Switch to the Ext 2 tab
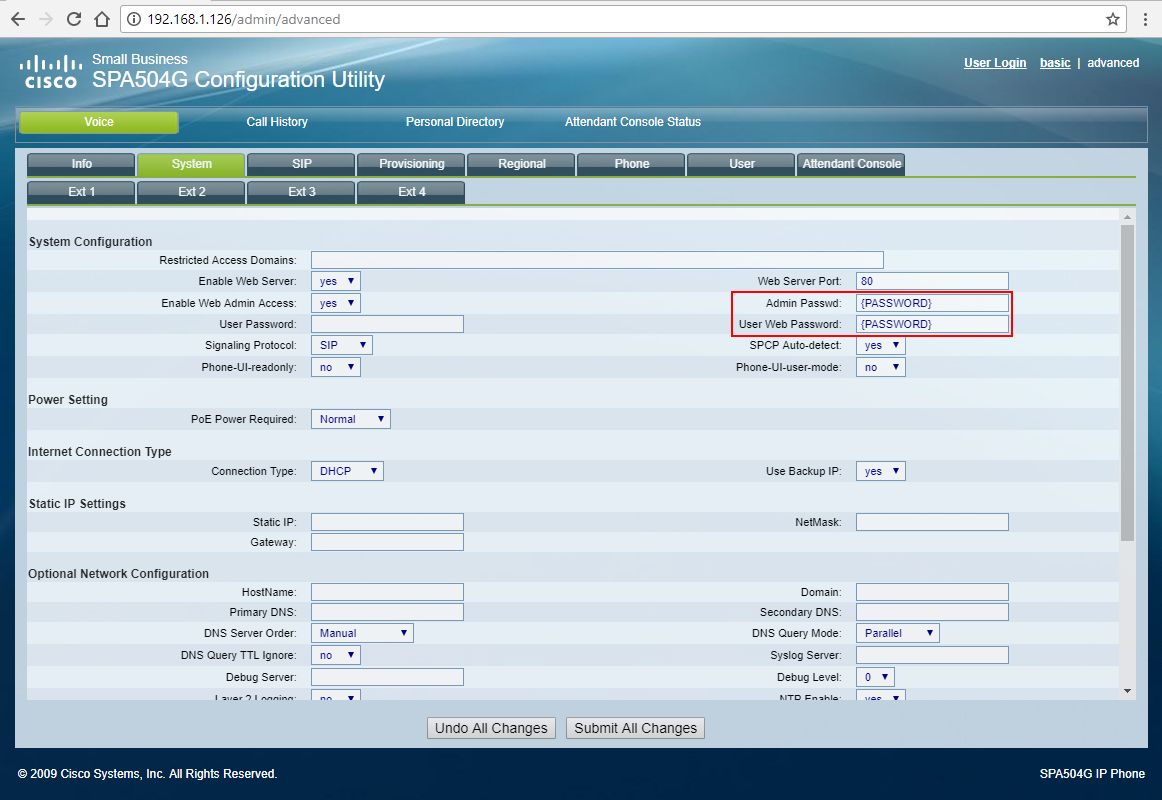 coord(191,192)
